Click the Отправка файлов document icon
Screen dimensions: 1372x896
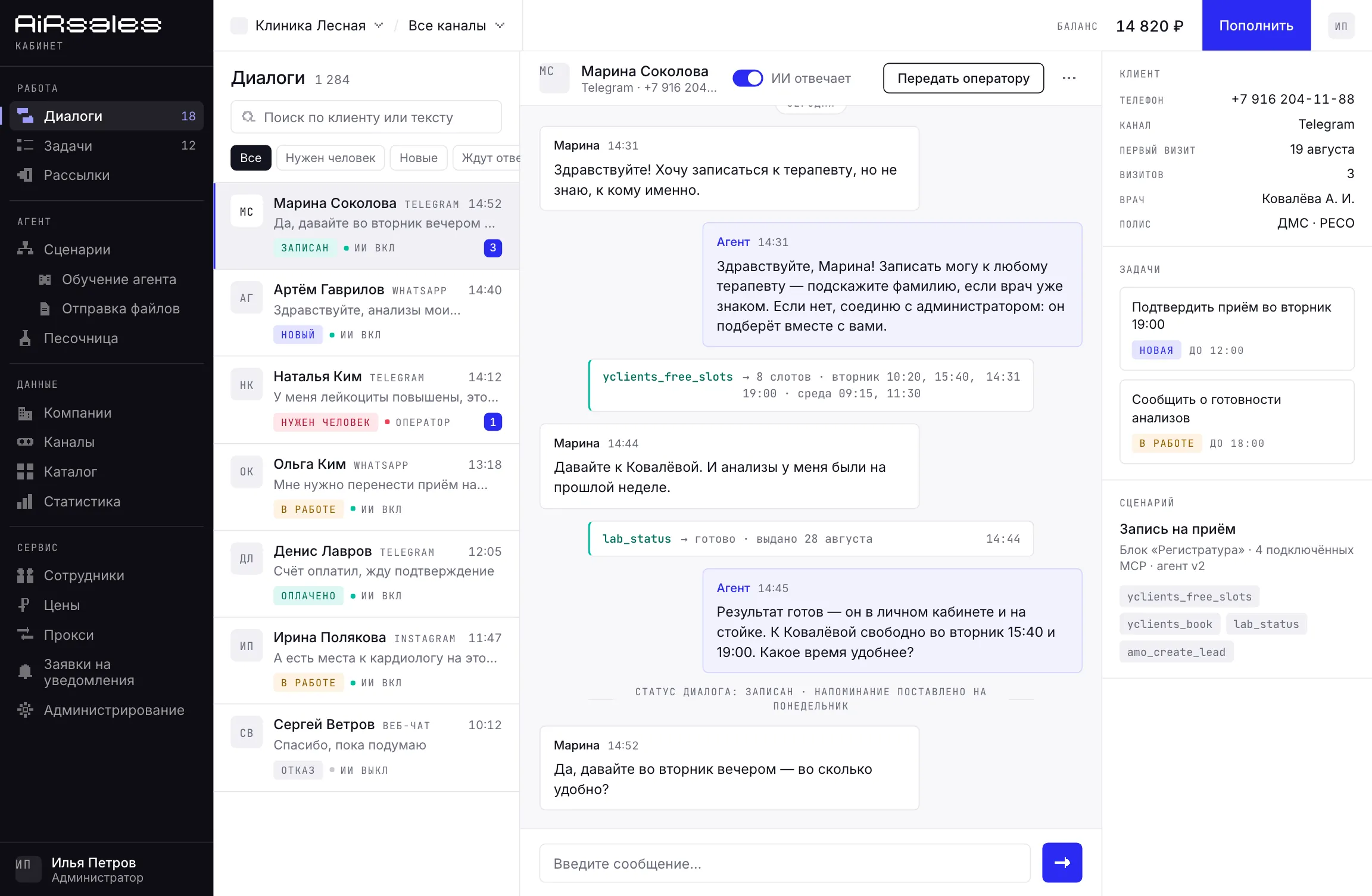coord(45,309)
